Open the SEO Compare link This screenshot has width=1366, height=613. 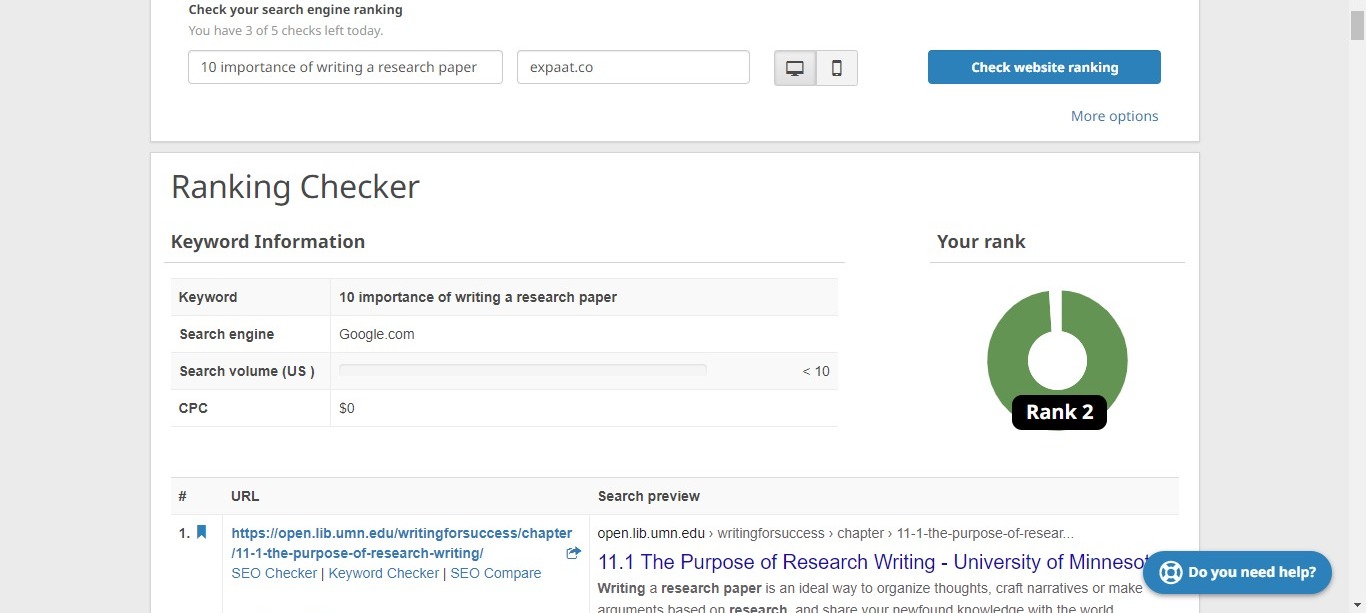[x=495, y=573]
